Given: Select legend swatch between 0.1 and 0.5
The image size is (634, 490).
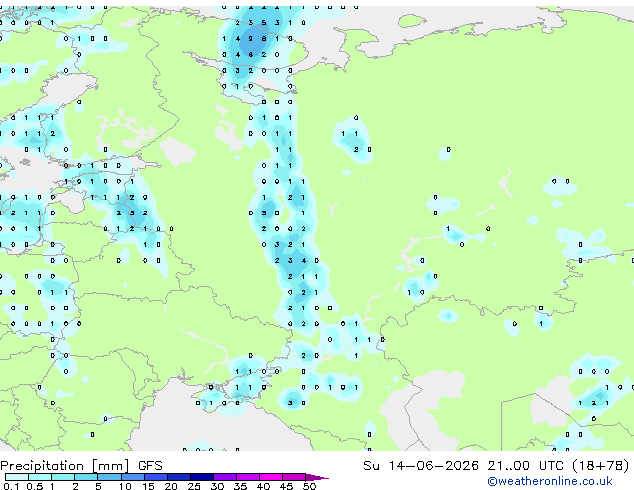Looking at the screenshot, I should click(x=17, y=477).
